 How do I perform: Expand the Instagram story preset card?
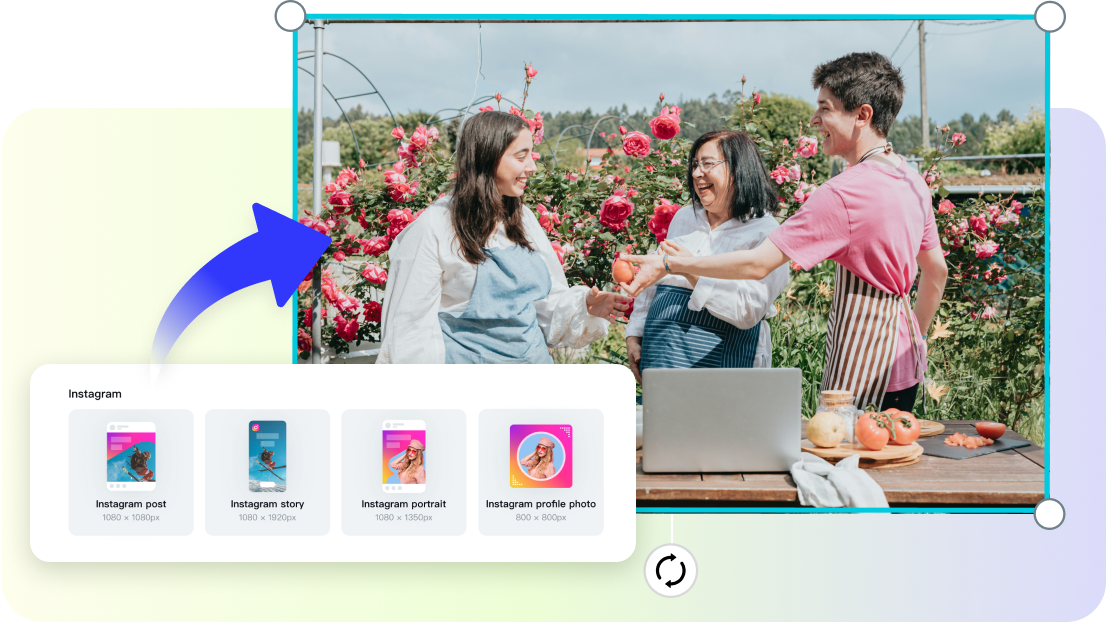point(267,472)
